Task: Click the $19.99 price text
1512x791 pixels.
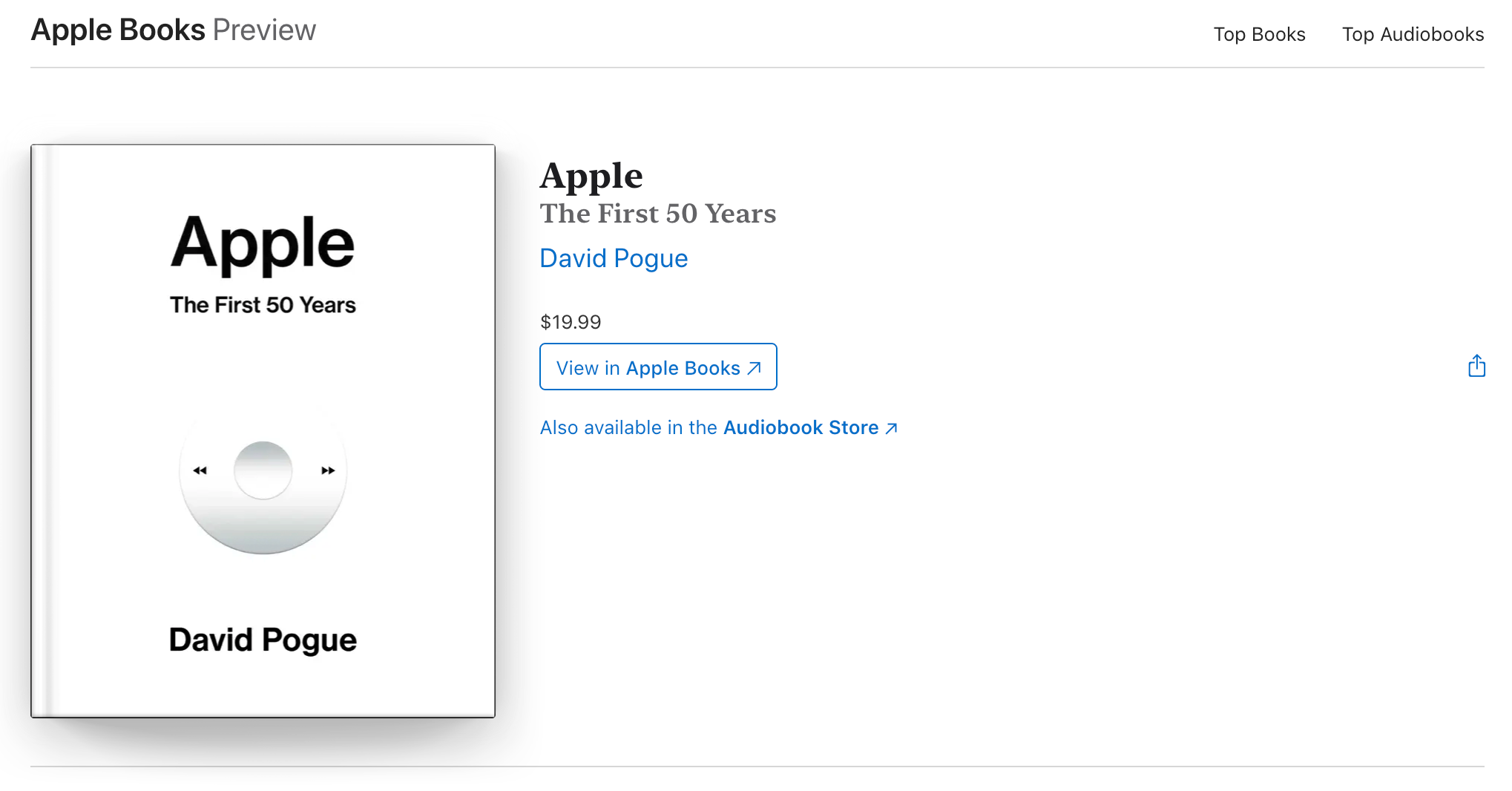Action: coord(571,322)
